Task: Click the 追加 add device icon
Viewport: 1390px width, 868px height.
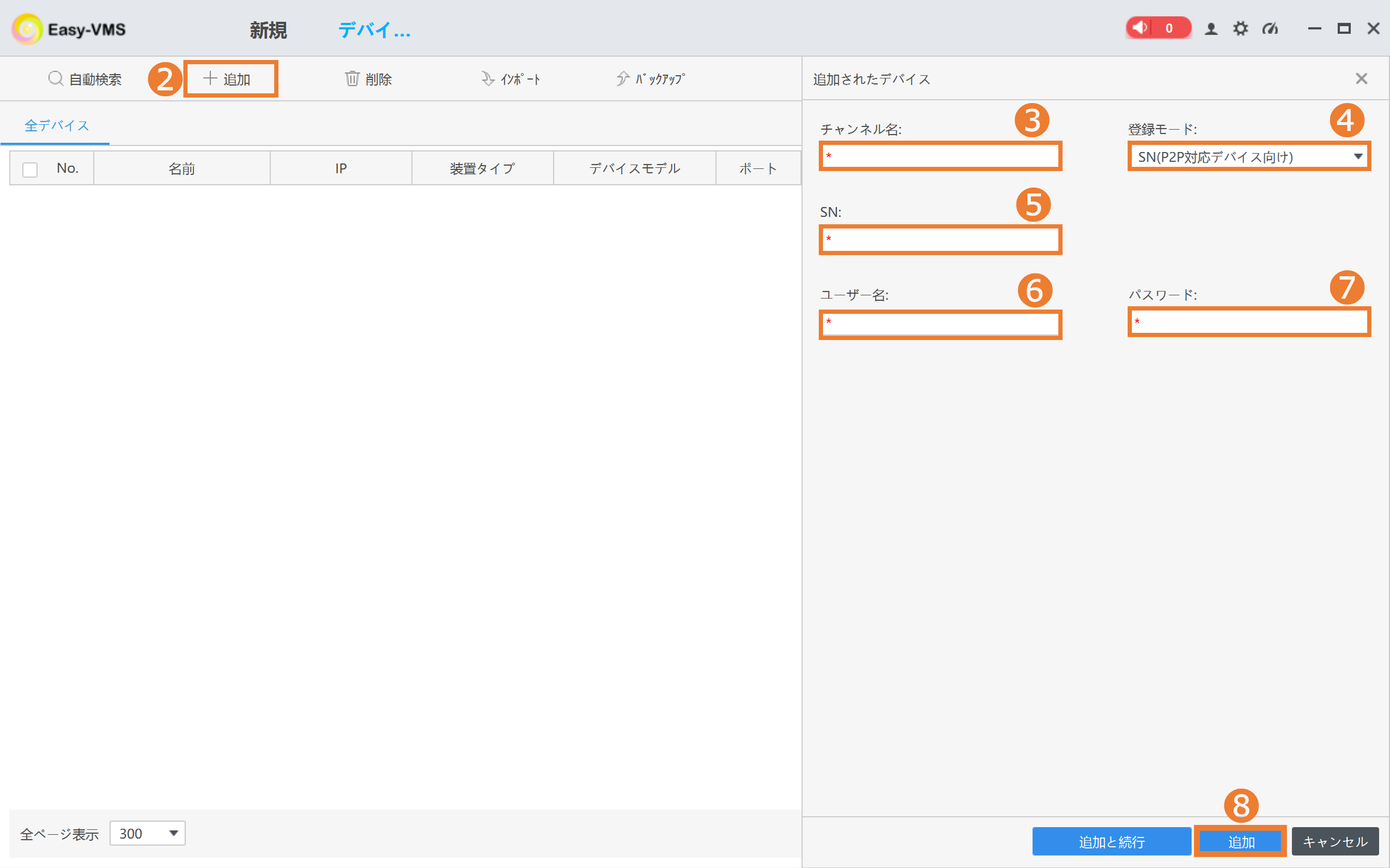Action: [230, 79]
